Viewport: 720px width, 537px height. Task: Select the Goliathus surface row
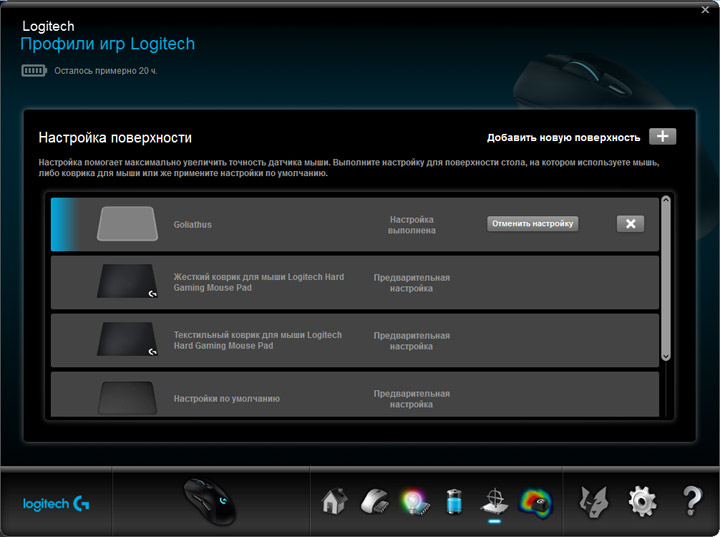354,225
